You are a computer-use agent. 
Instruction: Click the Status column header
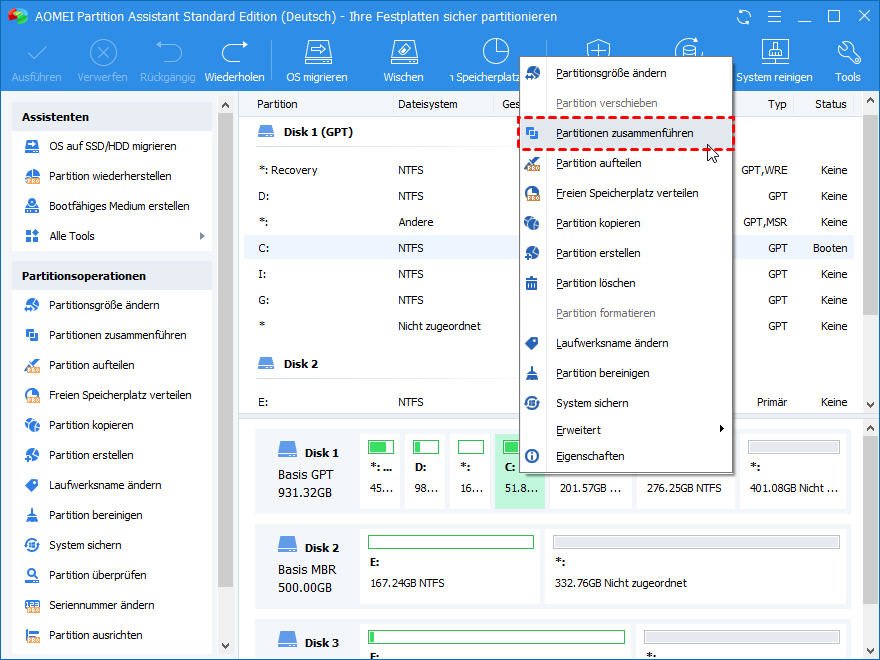pyautogui.click(x=831, y=104)
